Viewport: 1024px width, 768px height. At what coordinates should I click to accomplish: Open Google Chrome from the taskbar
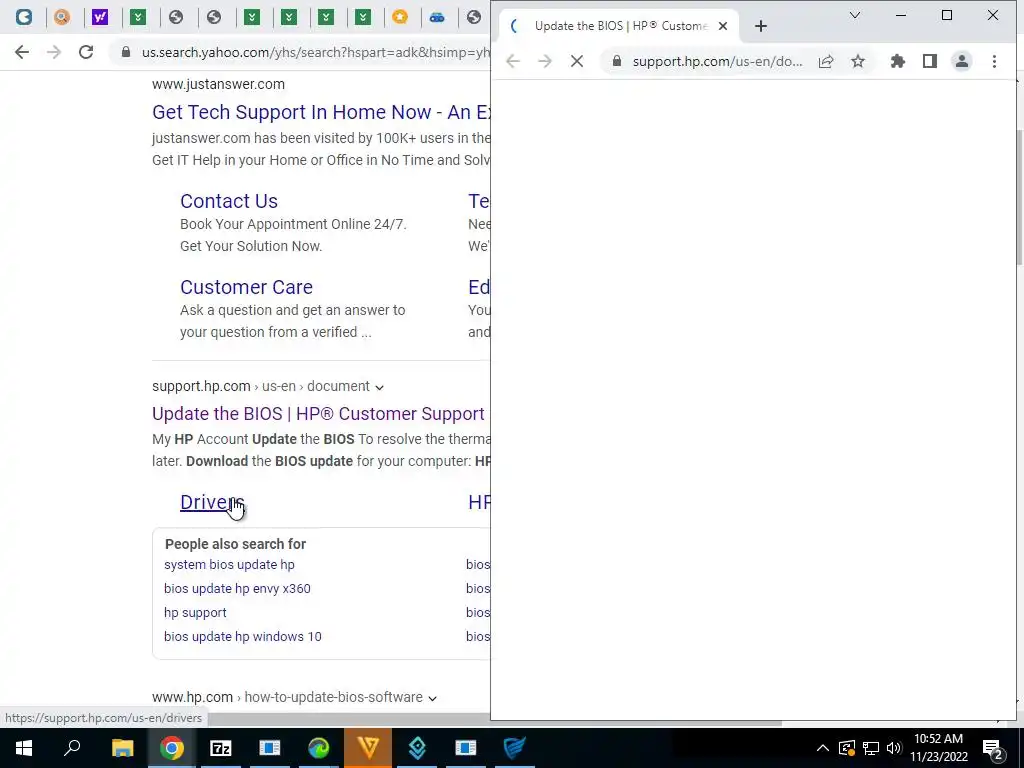click(172, 748)
